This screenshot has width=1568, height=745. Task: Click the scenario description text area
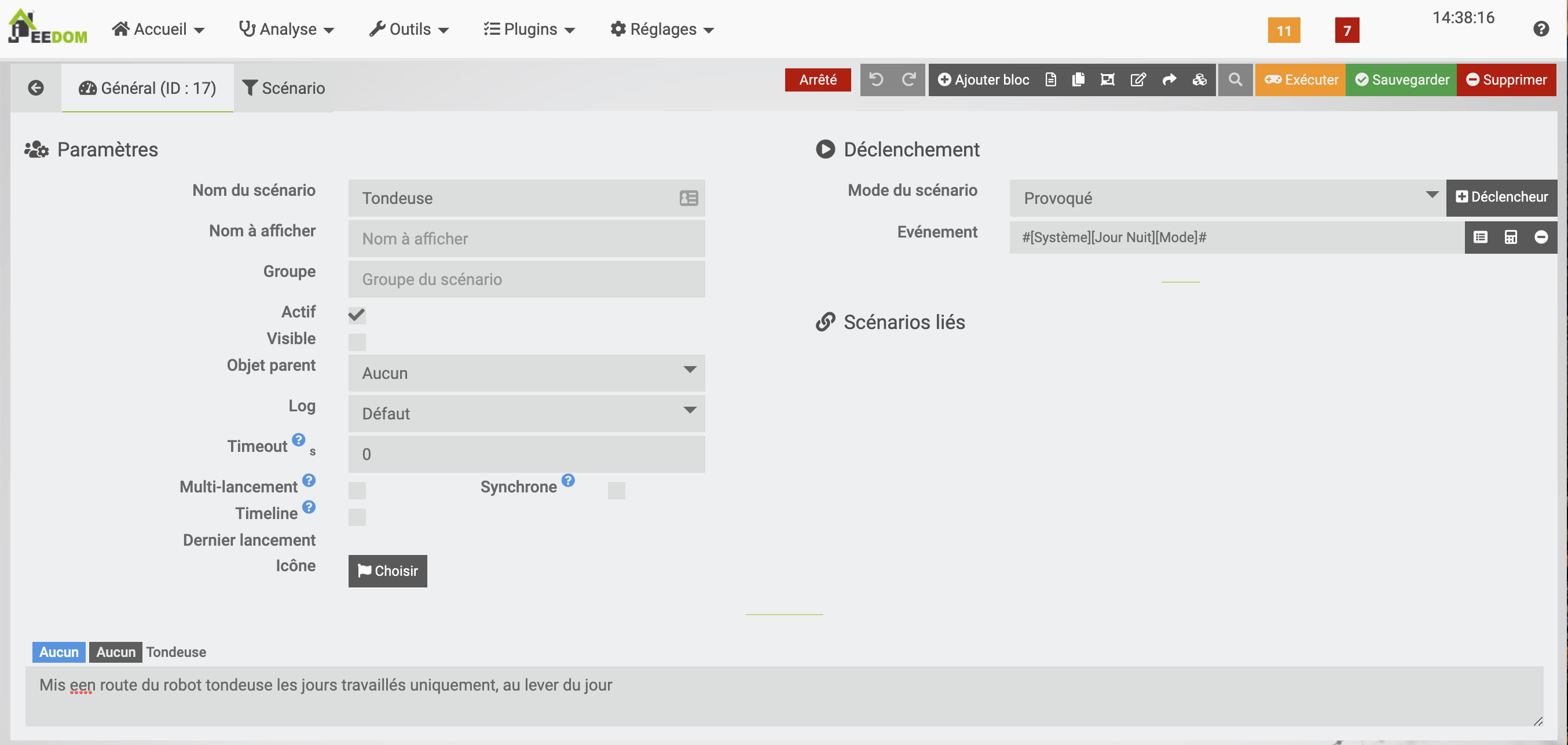784,696
